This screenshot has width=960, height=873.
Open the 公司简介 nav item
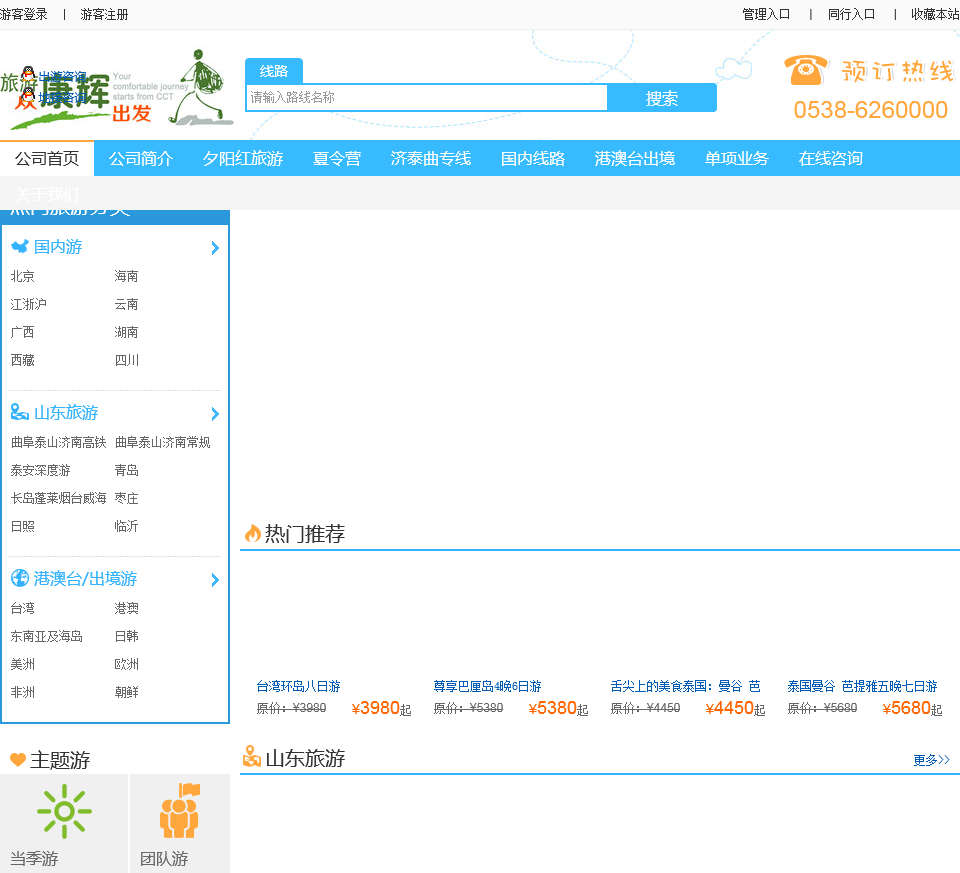141,159
